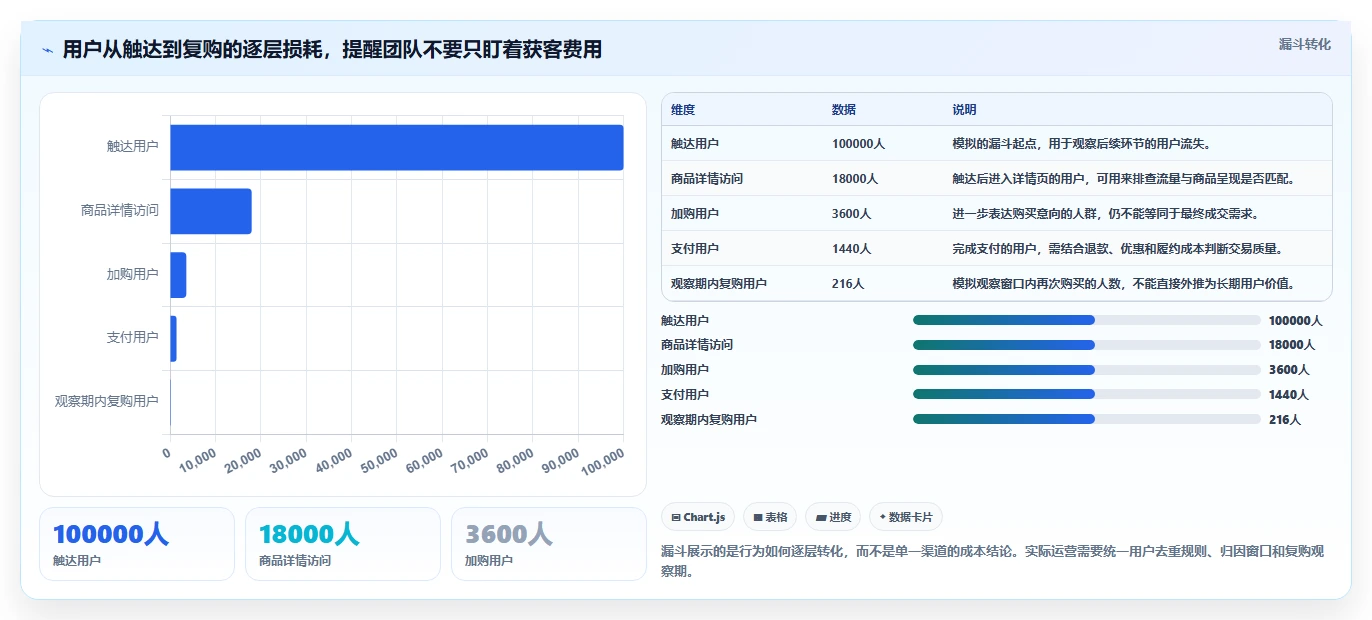Click the 观察期内复购用户 y-axis label in chart
This screenshot has height=620, width=1372.
click(107, 401)
